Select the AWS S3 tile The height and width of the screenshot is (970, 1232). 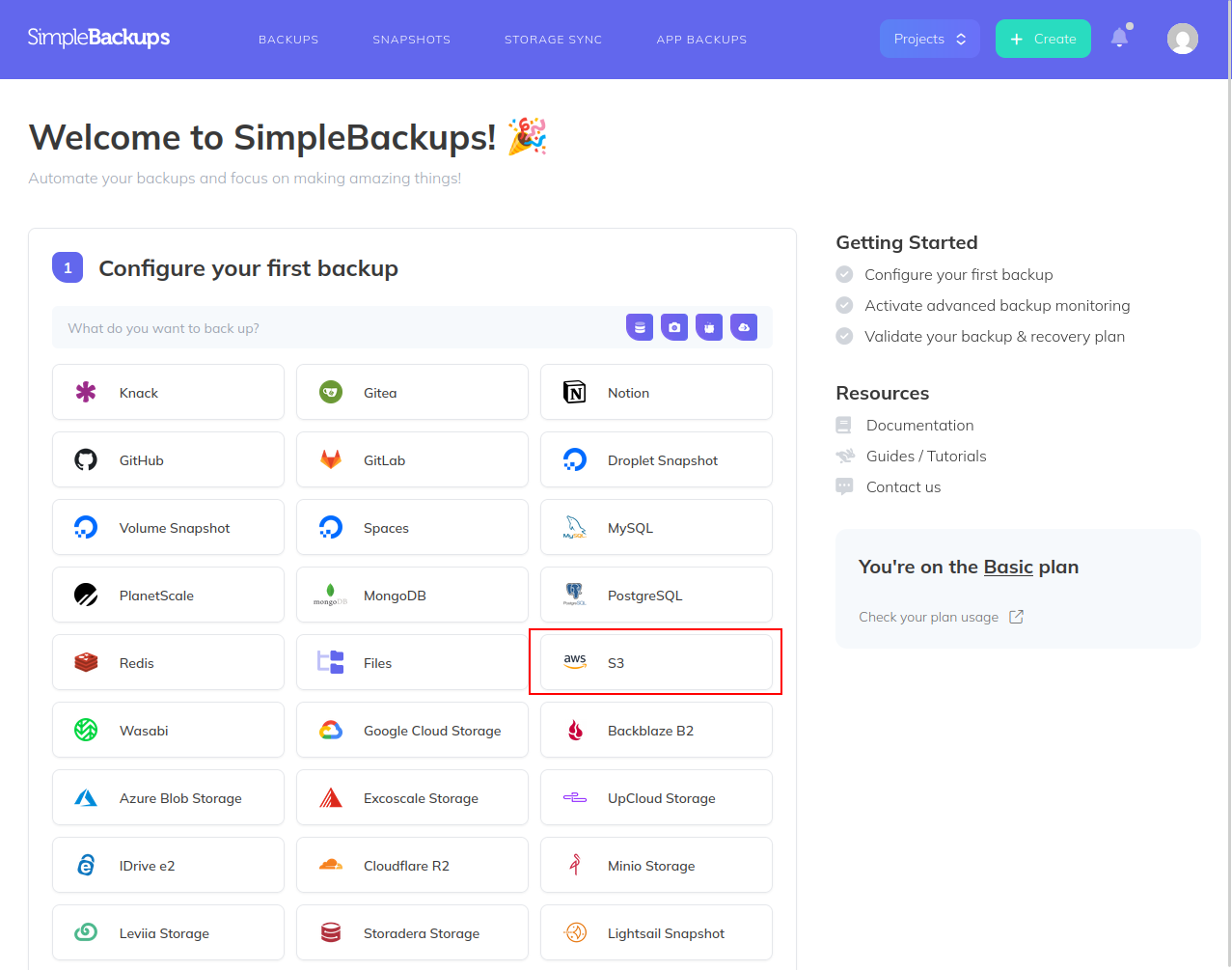[656, 662]
